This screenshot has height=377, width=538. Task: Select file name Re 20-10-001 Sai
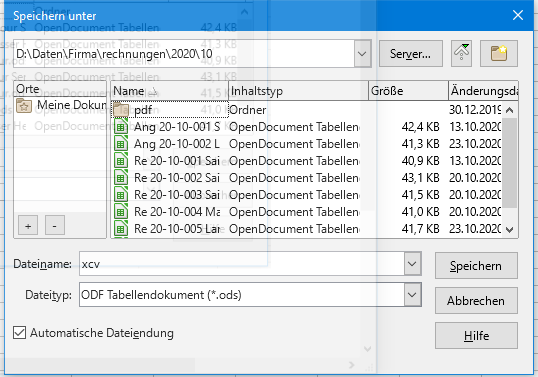177,161
